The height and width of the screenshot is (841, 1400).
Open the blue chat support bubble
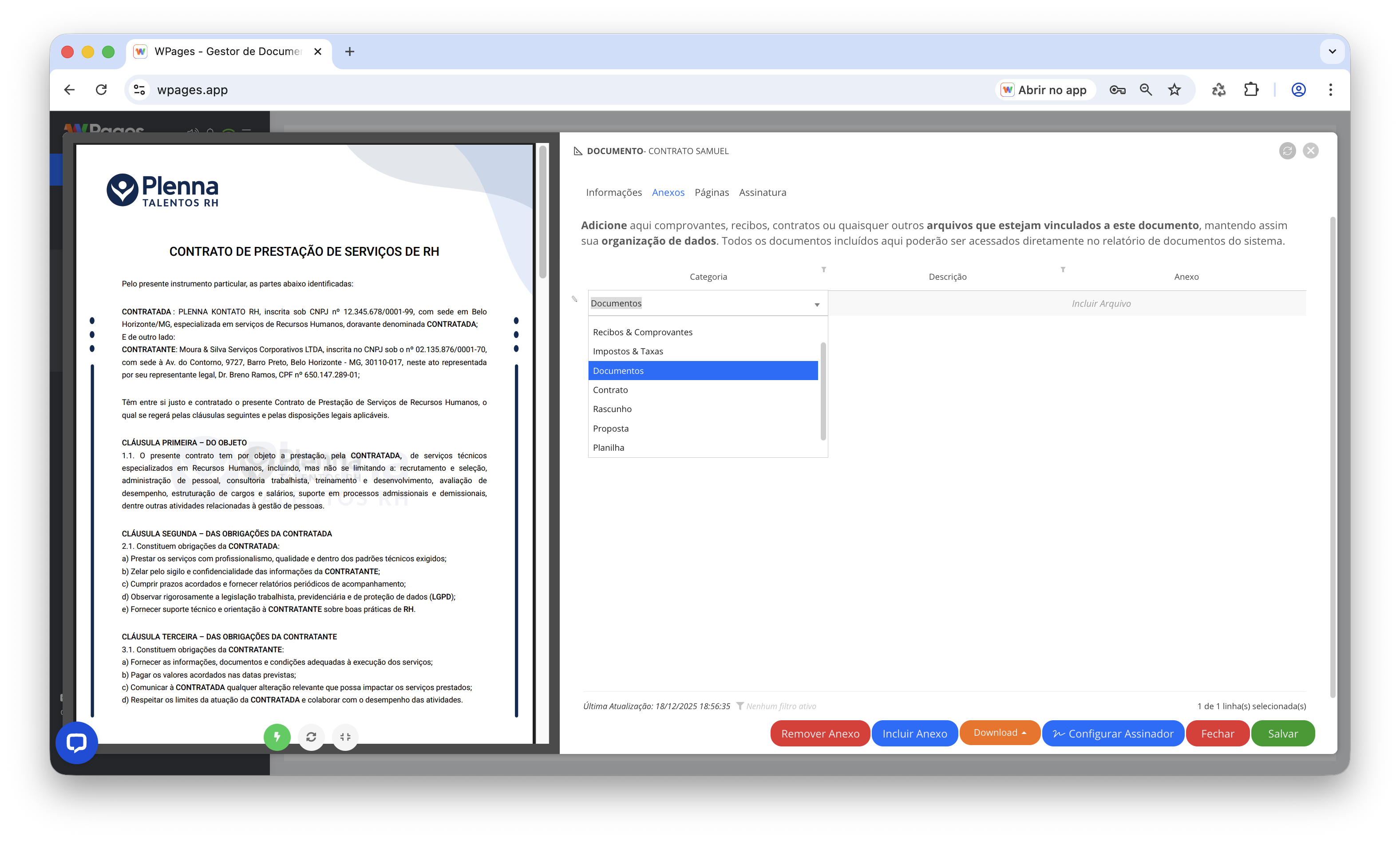[x=76, y=742]
